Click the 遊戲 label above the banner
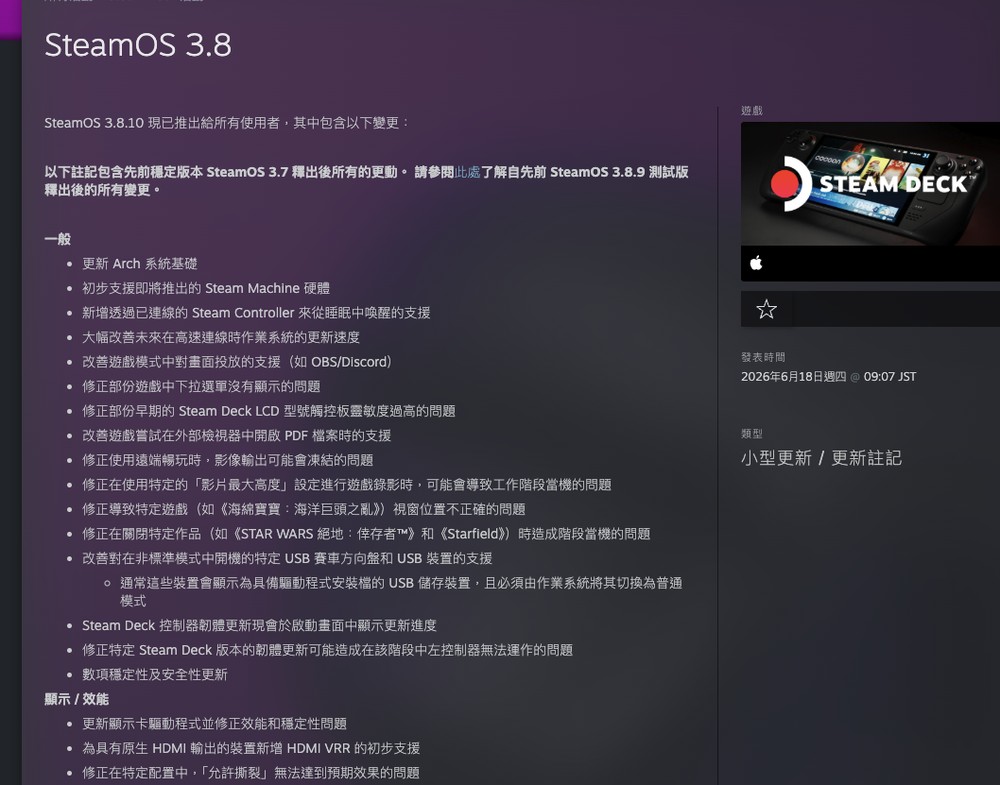1000x785 pixels. pos(752,110)
